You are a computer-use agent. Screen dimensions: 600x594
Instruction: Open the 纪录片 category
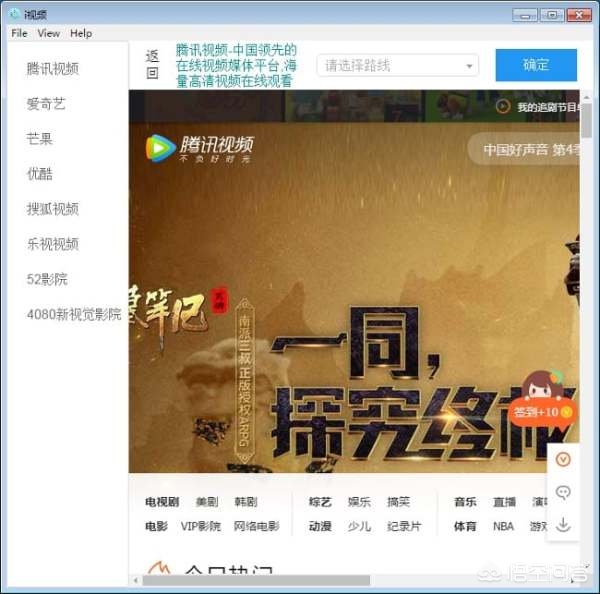click(404, 526)
